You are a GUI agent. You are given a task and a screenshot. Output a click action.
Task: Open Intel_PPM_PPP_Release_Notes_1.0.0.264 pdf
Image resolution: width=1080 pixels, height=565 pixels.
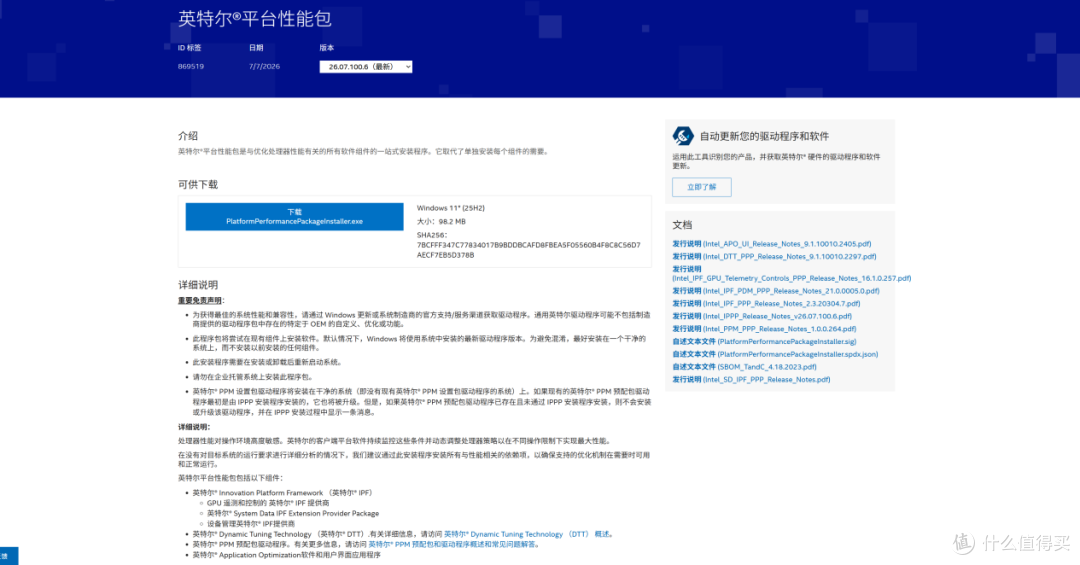764,329
